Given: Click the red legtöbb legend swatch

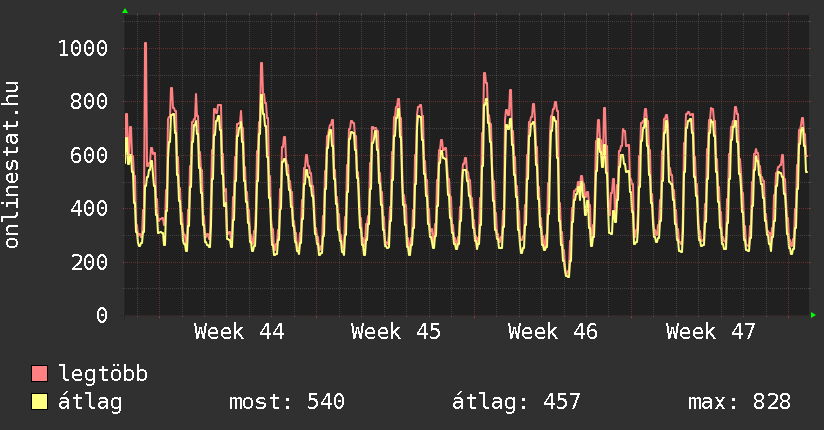Looking at the screenshot, I should pyautogui.click(x=40, y=374).
